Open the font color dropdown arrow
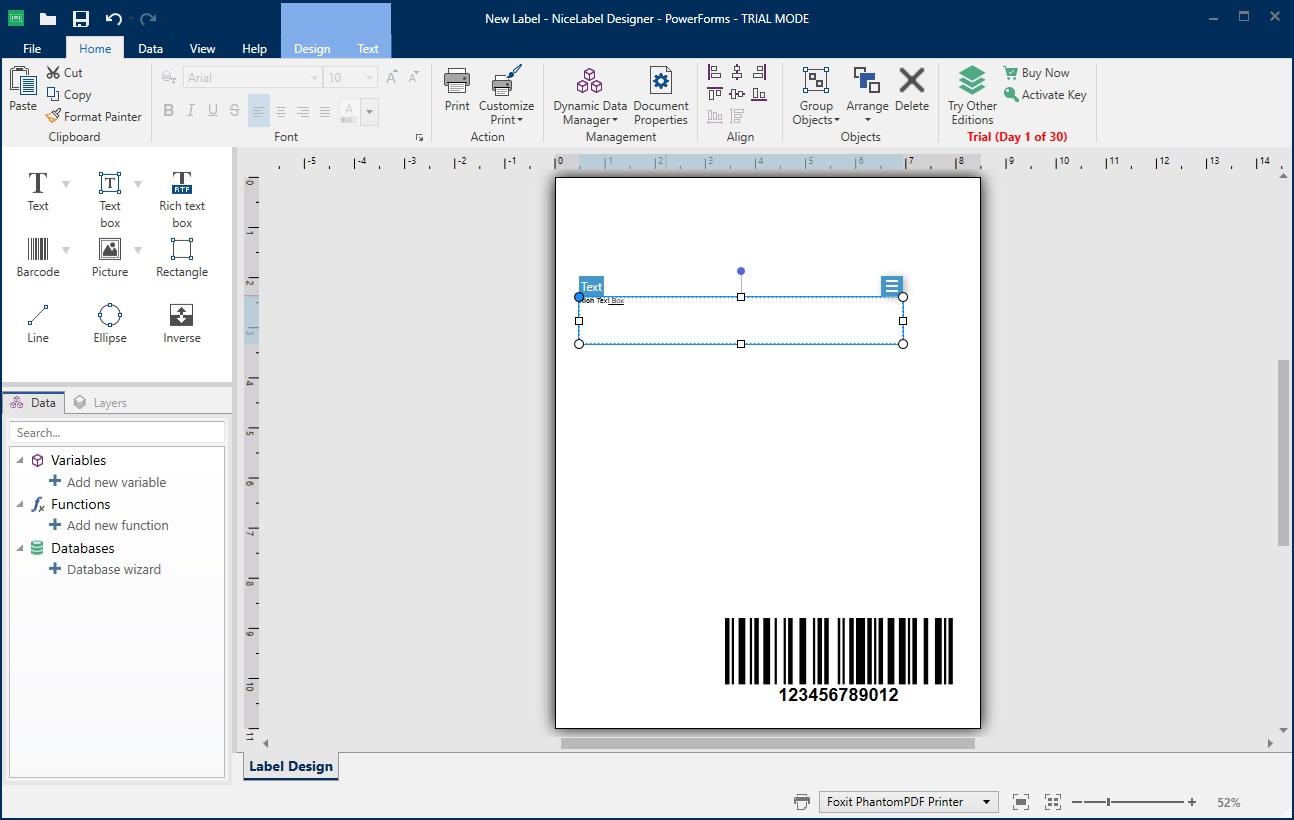This screenshot has width=1294, height=820. pos(370,111)
